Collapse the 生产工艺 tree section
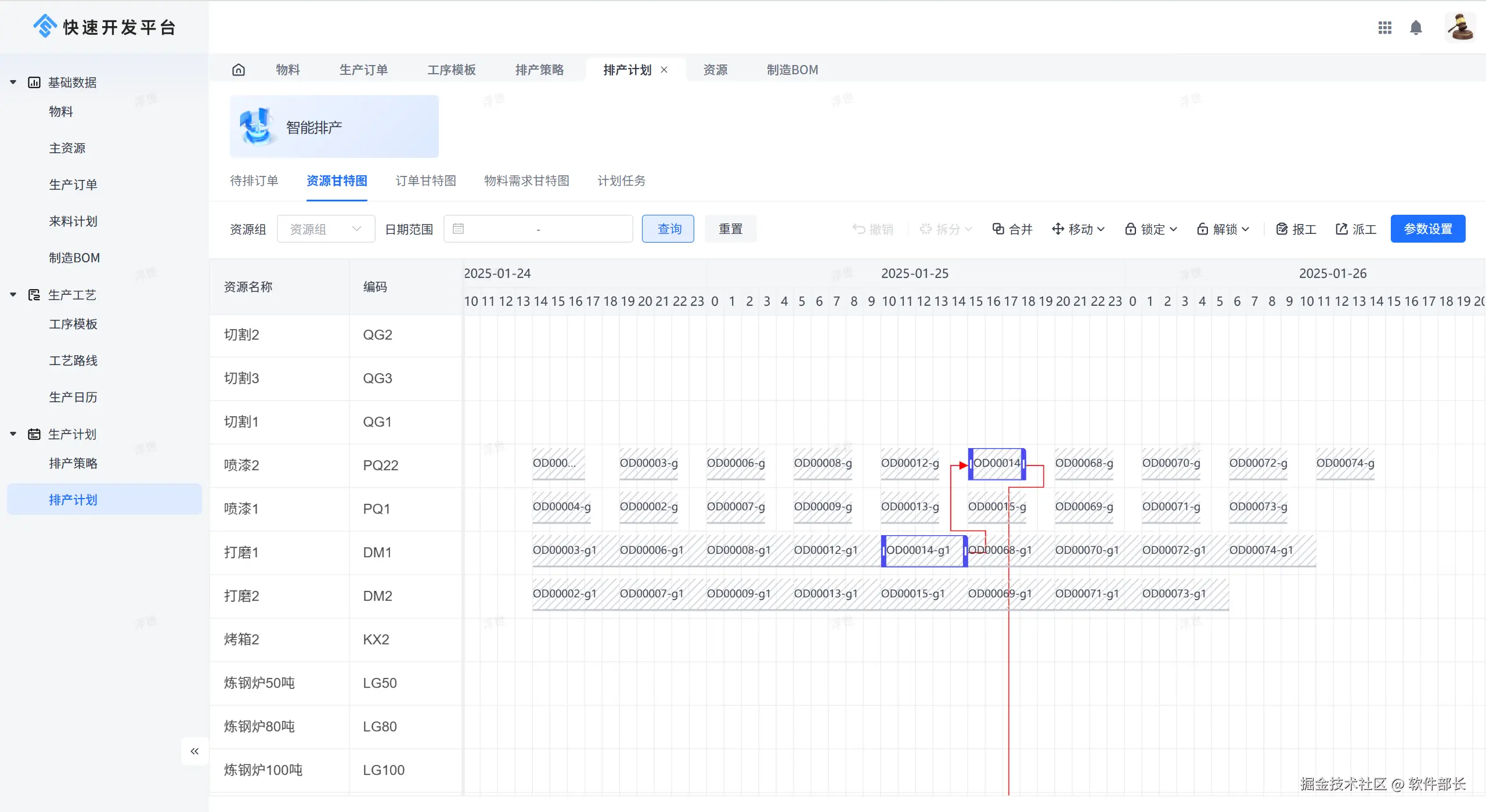Viewport: 1486px width, 812px height. click(13, 295)
